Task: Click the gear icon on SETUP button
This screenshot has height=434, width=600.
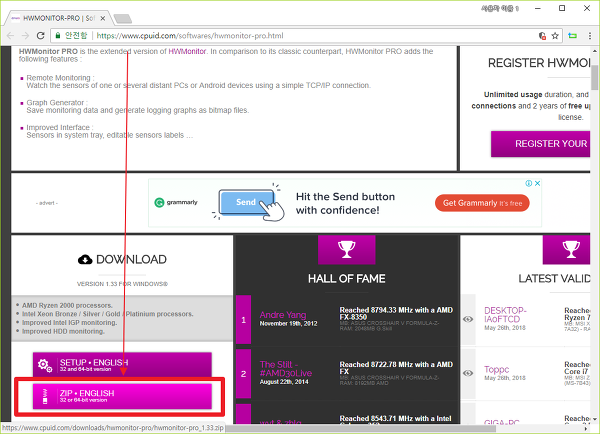Action: (x=45, y=365)
